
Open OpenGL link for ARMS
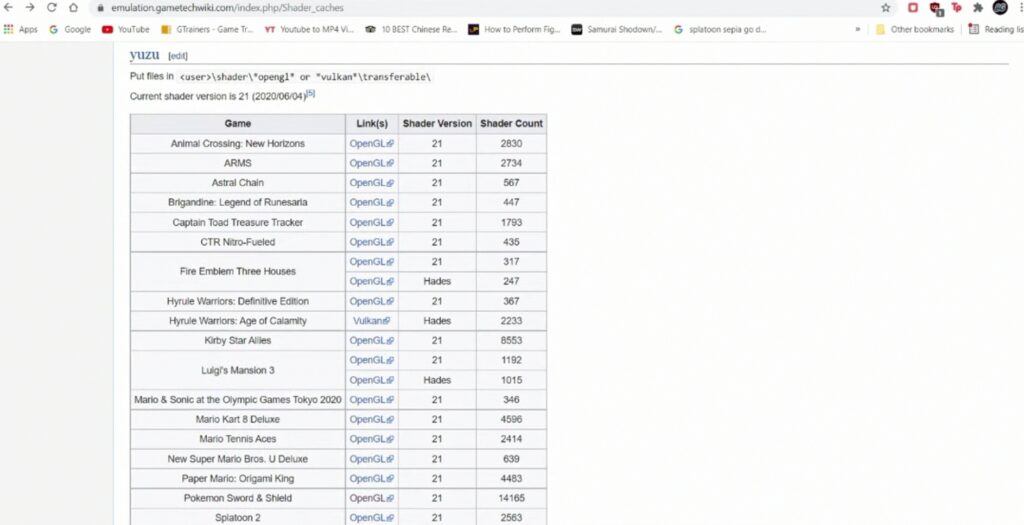372,163
